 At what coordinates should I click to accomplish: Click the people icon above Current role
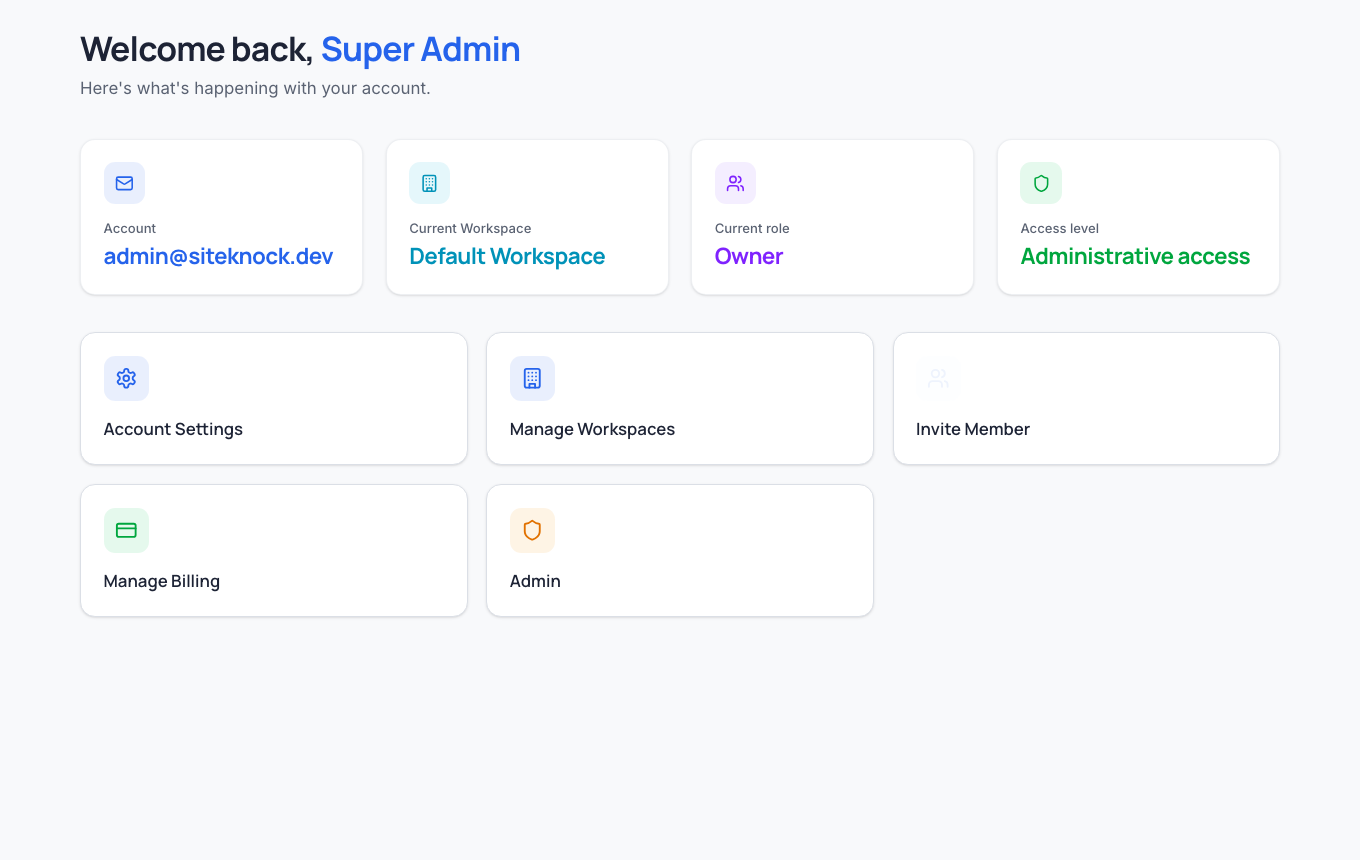tap(735, 183)
